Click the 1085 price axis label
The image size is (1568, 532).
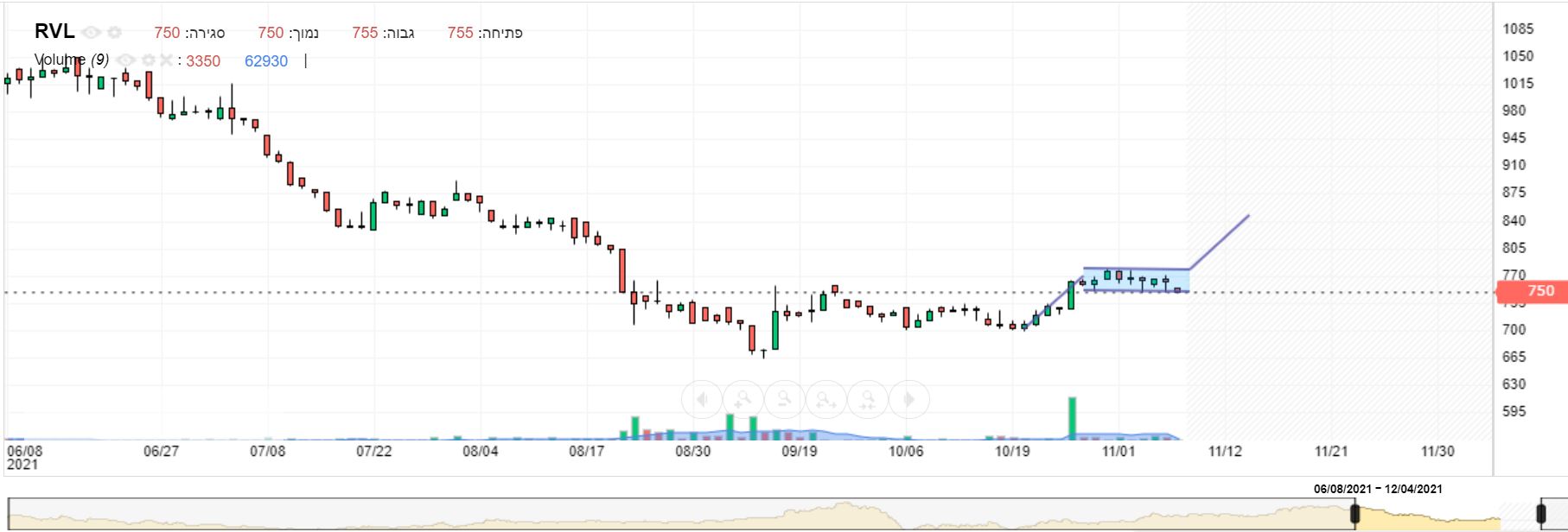(x=1518, y=28)
